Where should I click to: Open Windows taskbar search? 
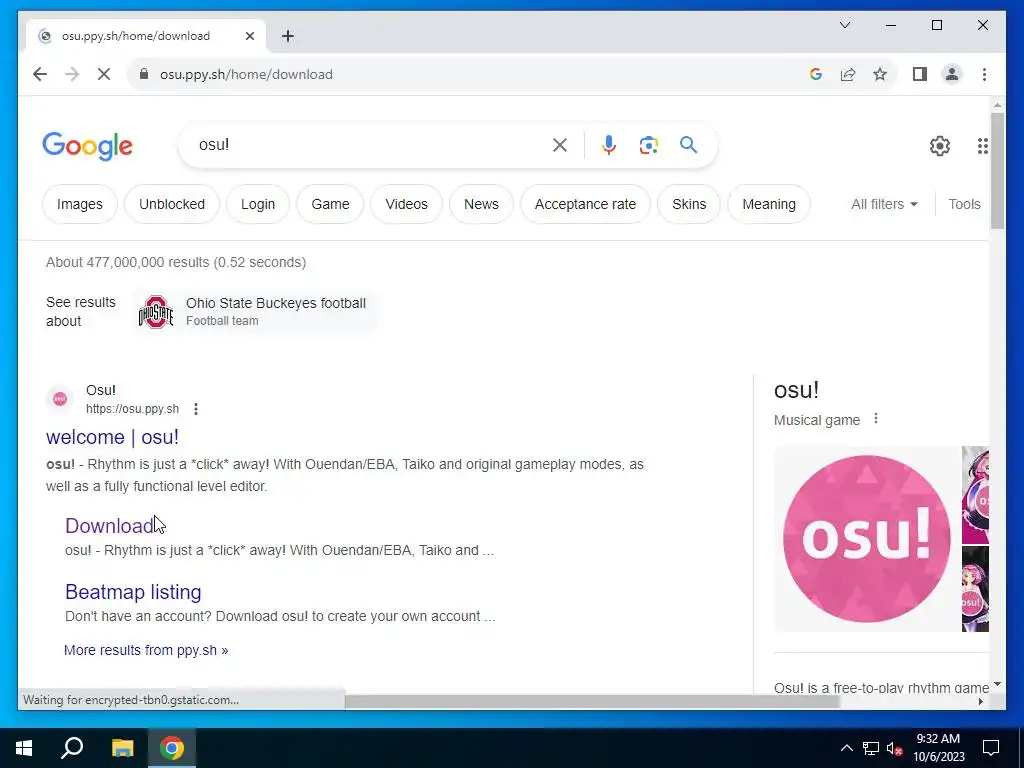(x=72, y=748)
